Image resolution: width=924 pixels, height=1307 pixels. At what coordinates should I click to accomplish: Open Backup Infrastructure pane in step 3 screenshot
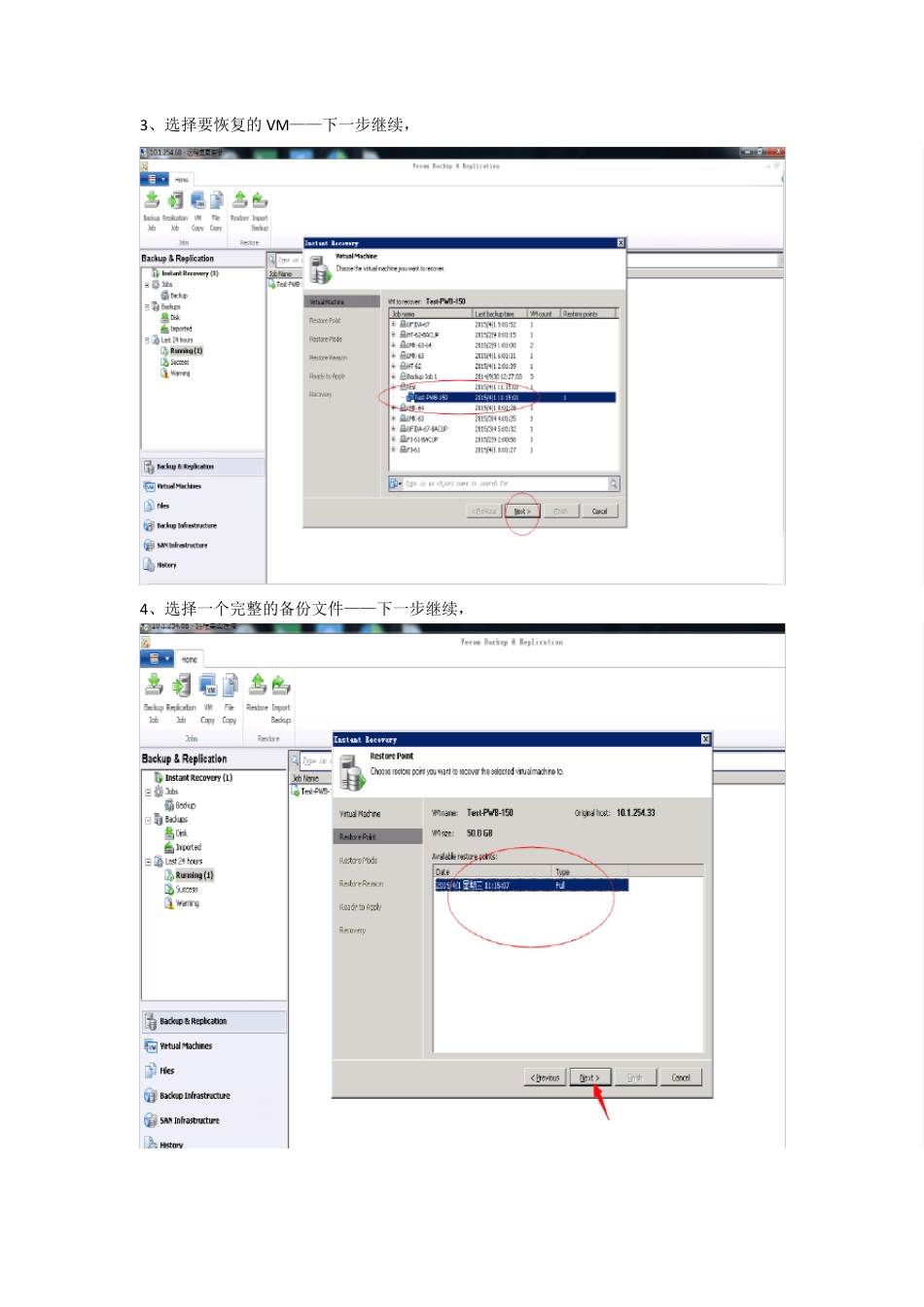point(203,525)
